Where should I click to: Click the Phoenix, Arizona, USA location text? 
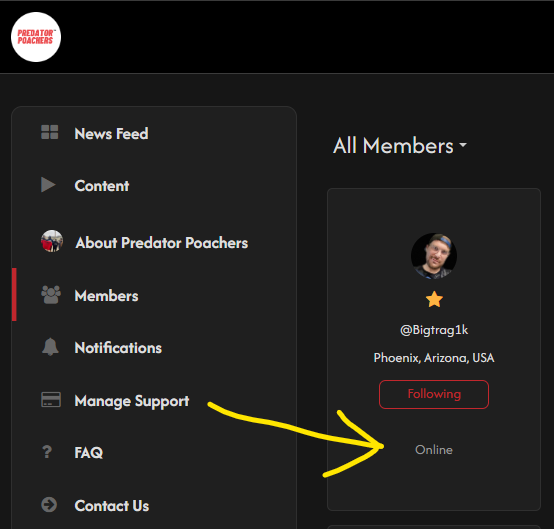pyautogui.click(x=434, y=358)
